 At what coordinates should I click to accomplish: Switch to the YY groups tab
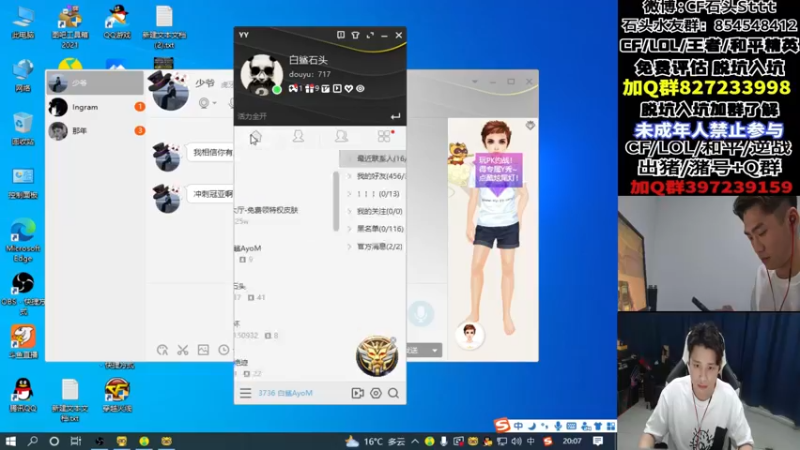341,136
